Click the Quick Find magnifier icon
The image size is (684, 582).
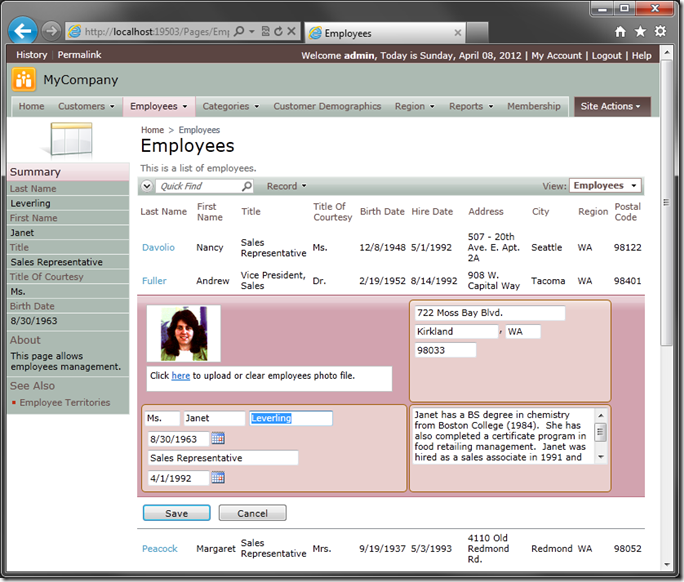(247, 186)
